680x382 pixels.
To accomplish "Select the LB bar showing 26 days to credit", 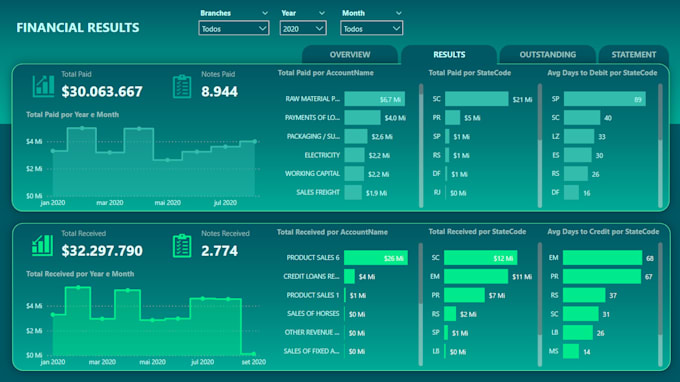I will tap(578, 333).
